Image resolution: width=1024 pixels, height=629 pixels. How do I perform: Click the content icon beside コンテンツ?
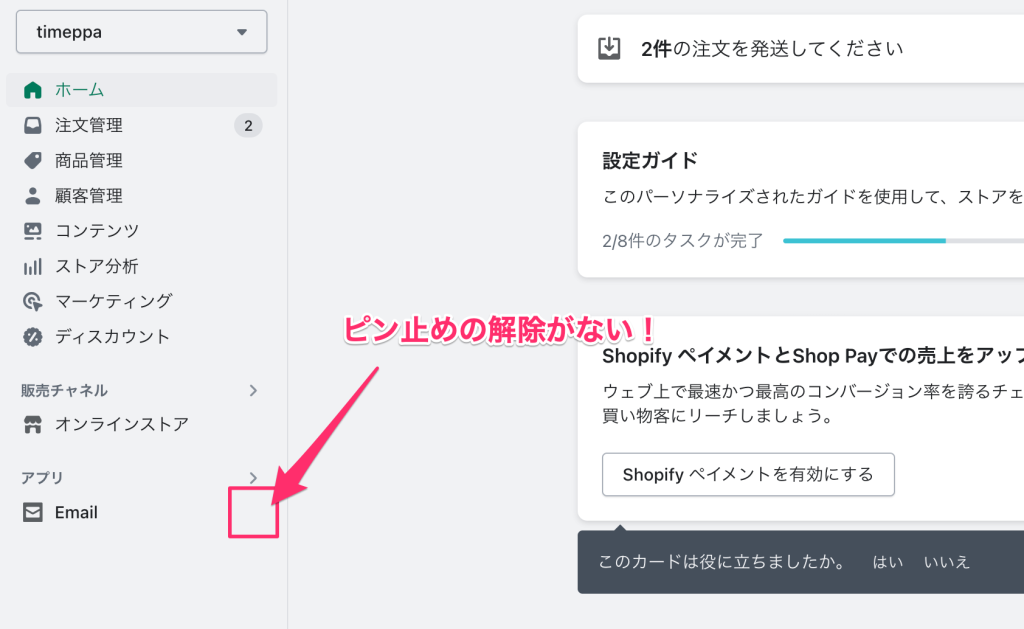click(32, 231)
